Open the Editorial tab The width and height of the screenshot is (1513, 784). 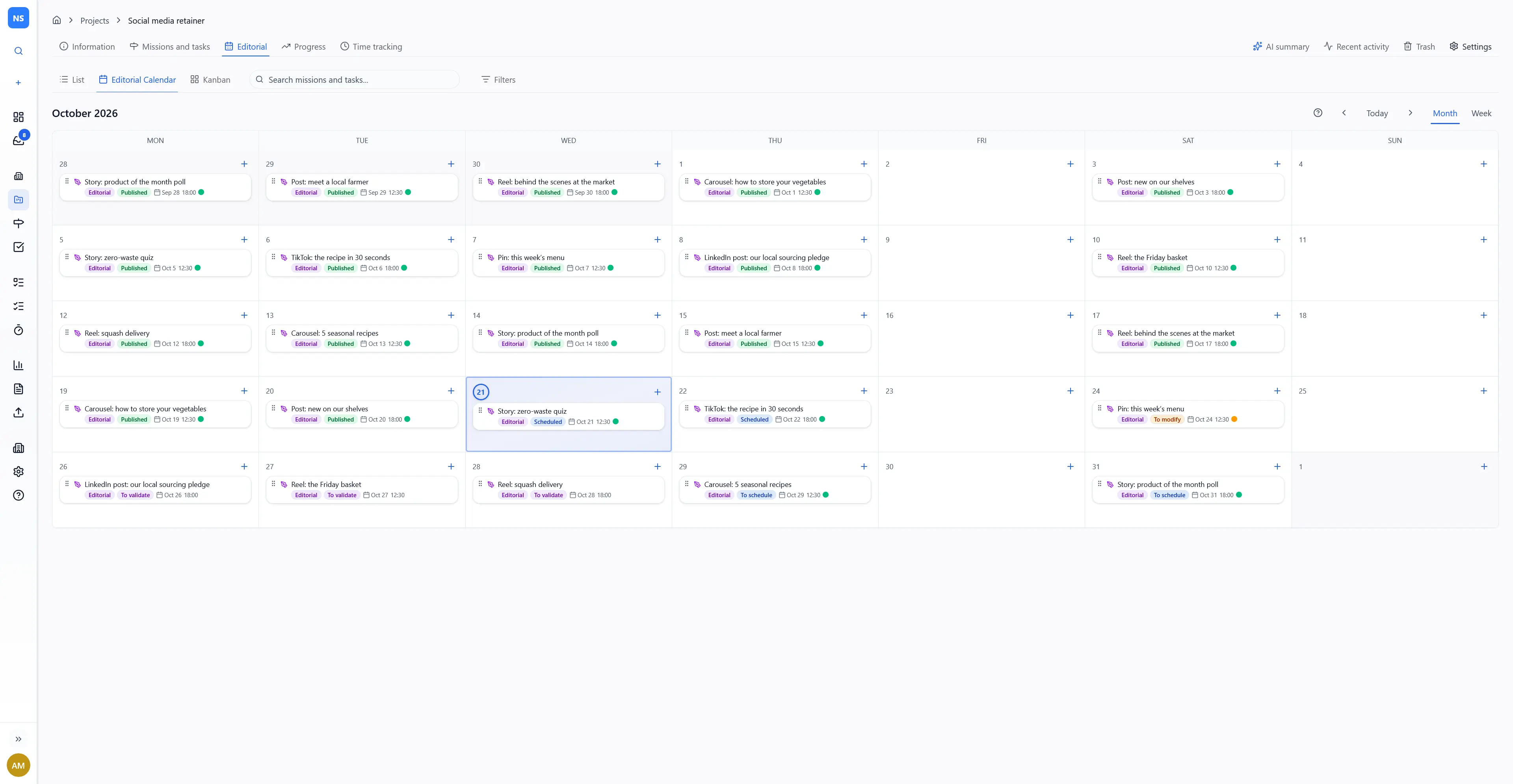click(245, 46)
